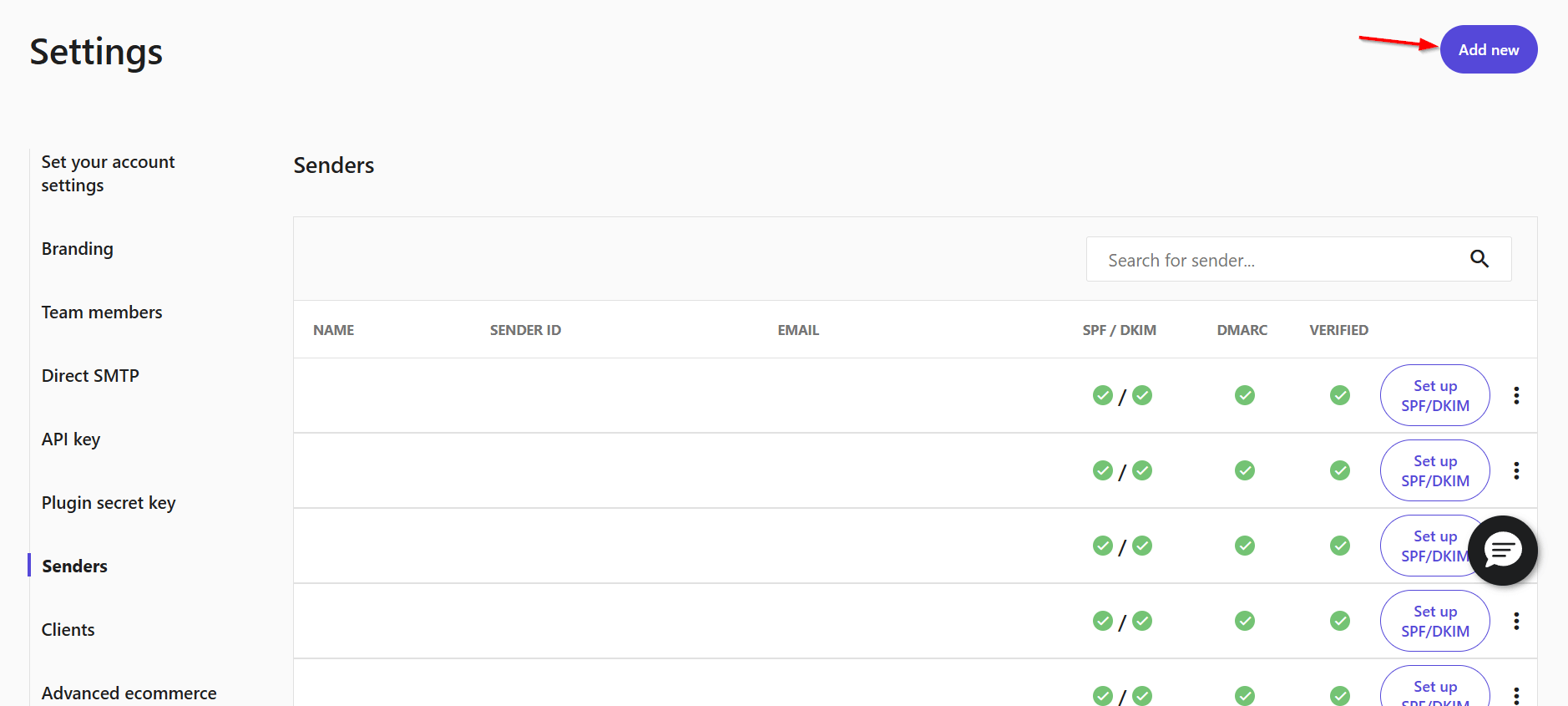Open Plugin secret key page

(x=109, y=503)
